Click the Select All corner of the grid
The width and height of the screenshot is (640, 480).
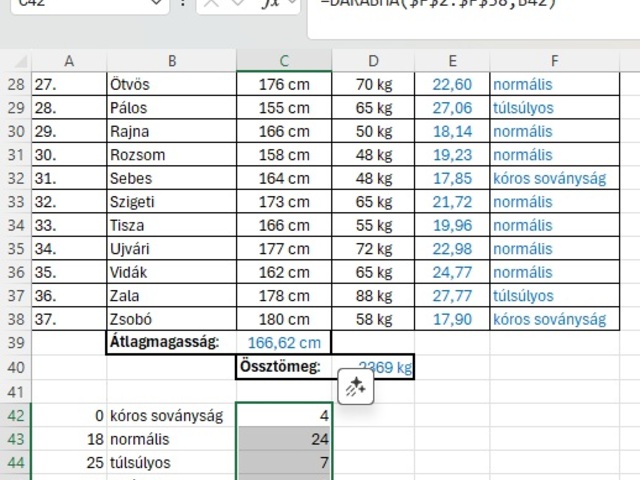[15, 61]
